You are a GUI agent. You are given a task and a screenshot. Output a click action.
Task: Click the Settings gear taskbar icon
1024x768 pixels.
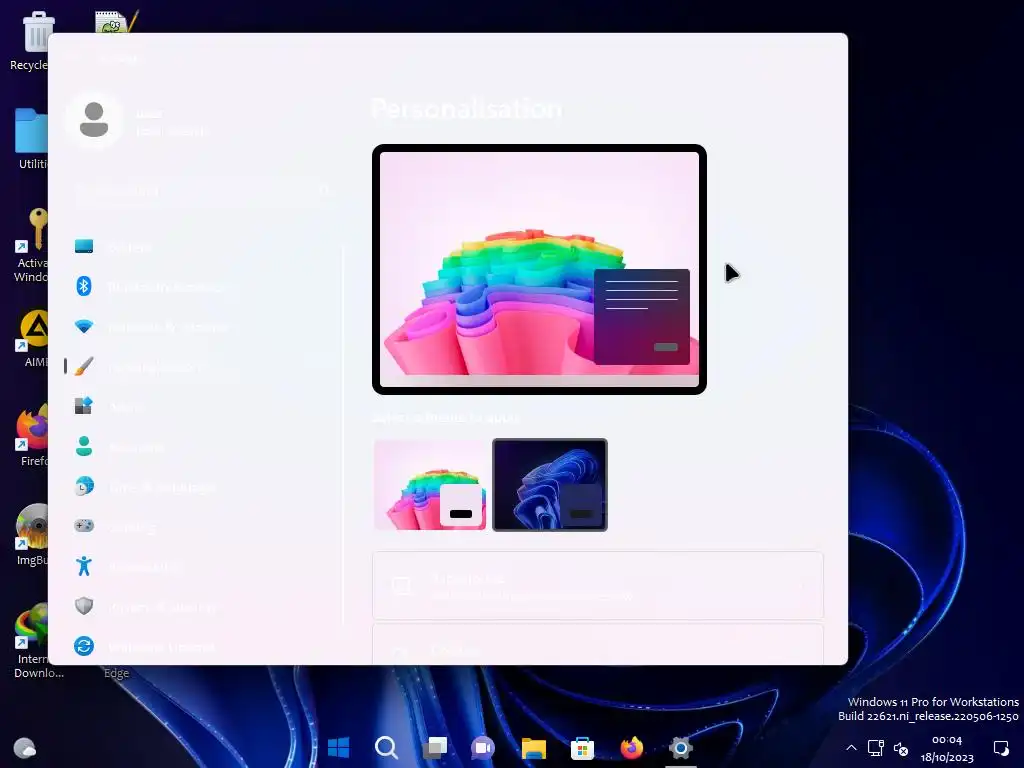pyautogui.click(x=680, y=747)
